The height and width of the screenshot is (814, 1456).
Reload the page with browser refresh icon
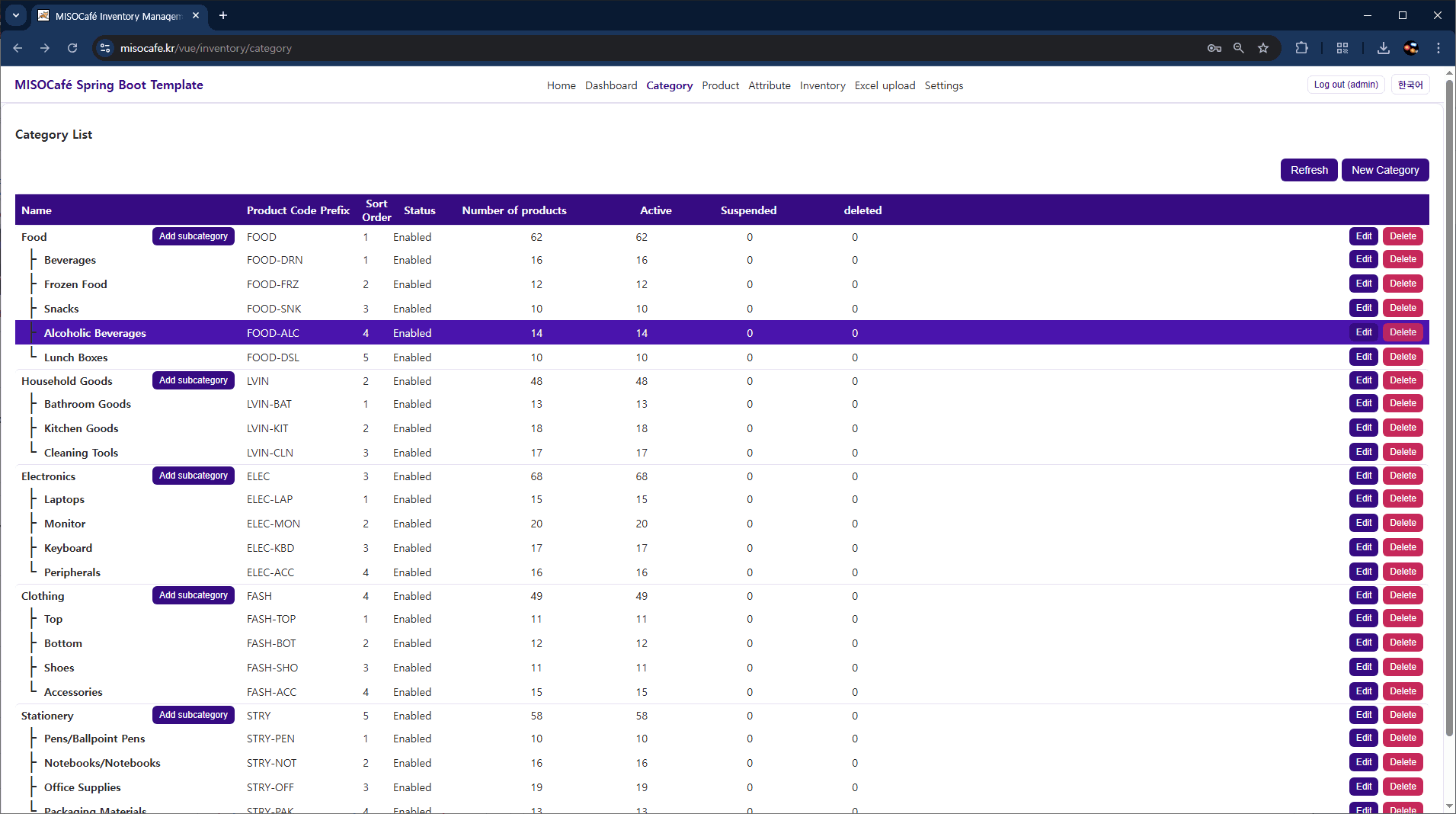click(x=72, y=48)
